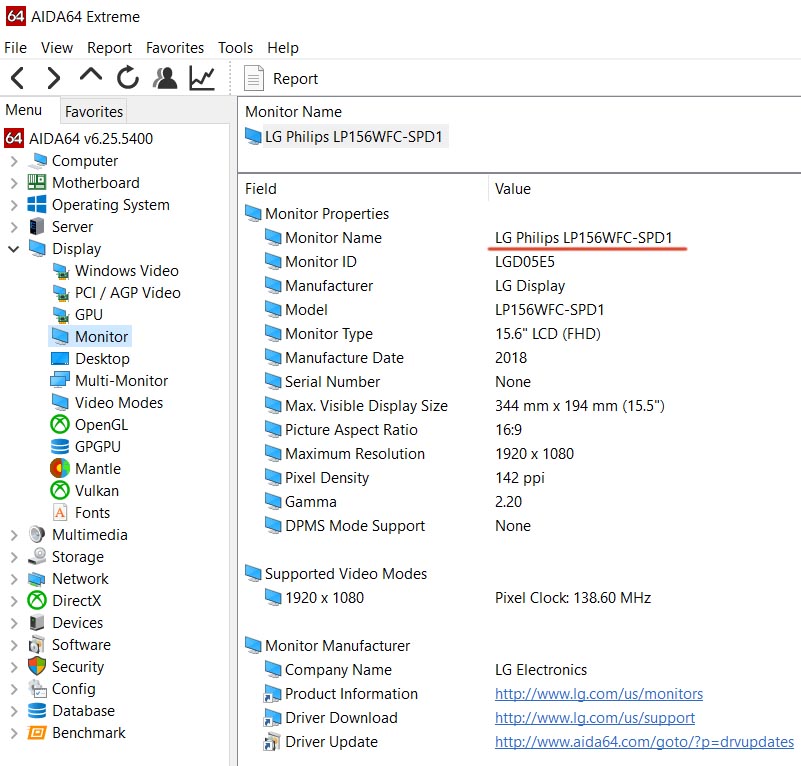
Task: Open the Driver Download lg.com support link
Action: pos(595,718)
